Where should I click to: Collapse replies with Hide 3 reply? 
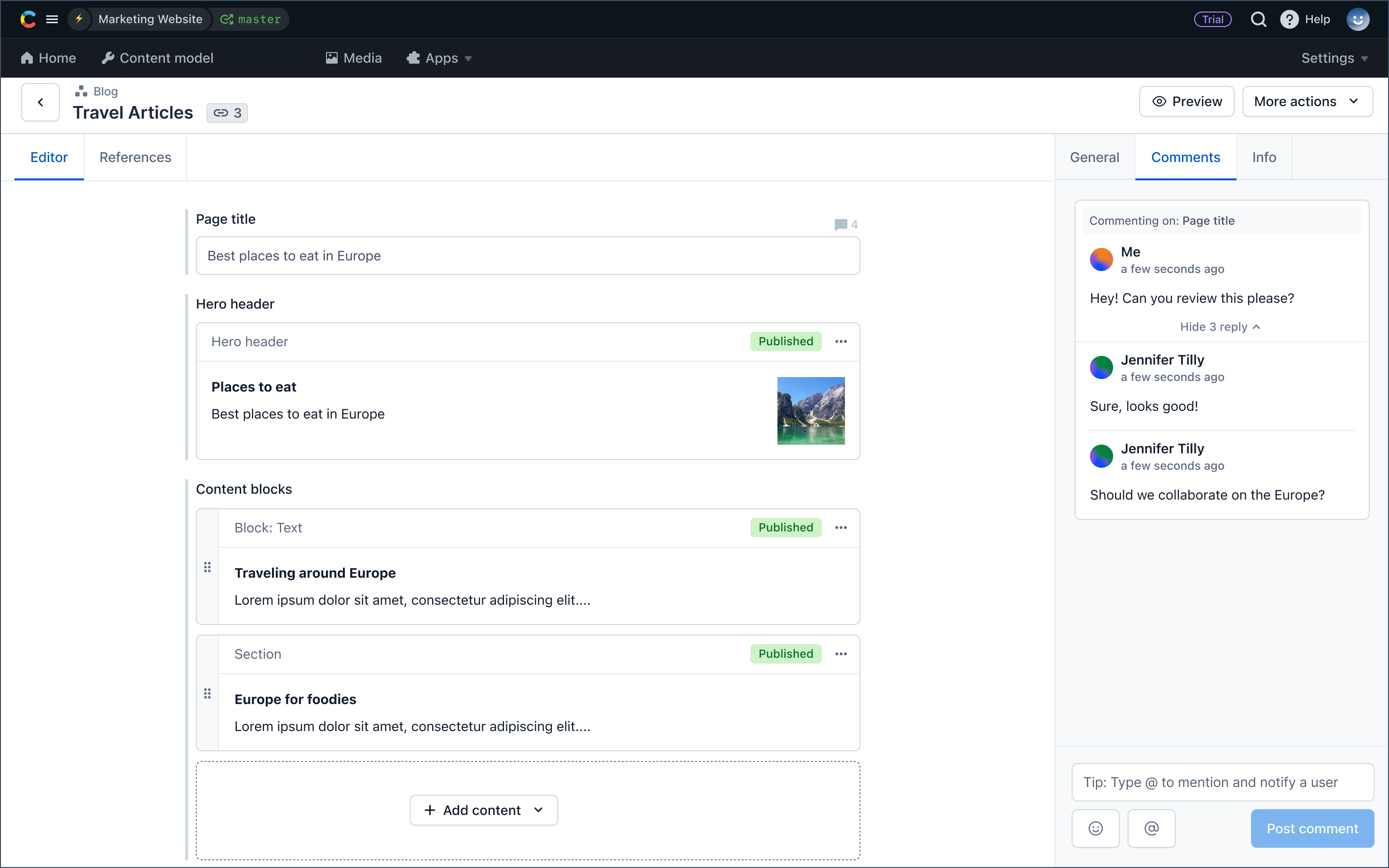tap(1220, 326)
